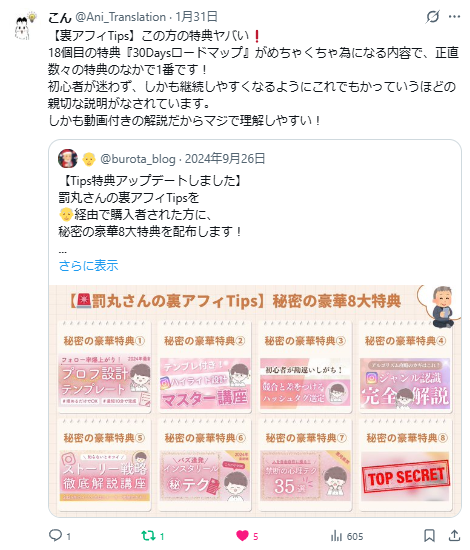Like the post with heart icon
The width and height of the screenshot is (470, 550).
click(x=242, y=536)
